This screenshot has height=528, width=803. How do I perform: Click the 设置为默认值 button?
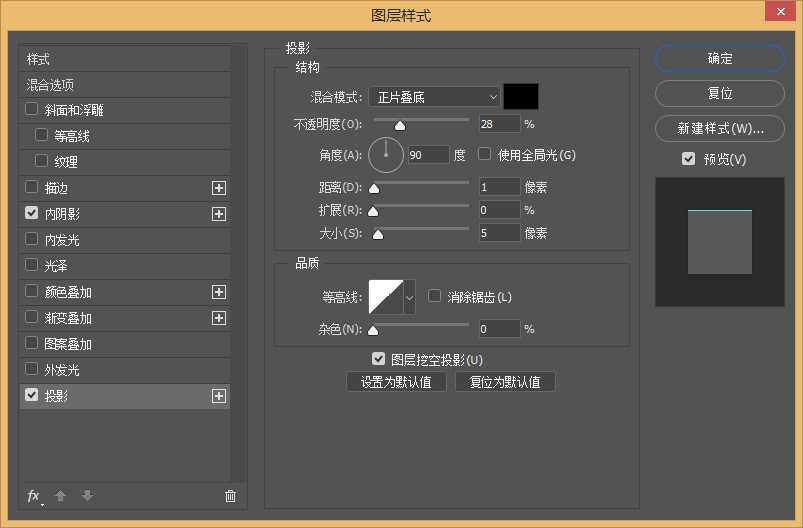click(x=396, y=382)
